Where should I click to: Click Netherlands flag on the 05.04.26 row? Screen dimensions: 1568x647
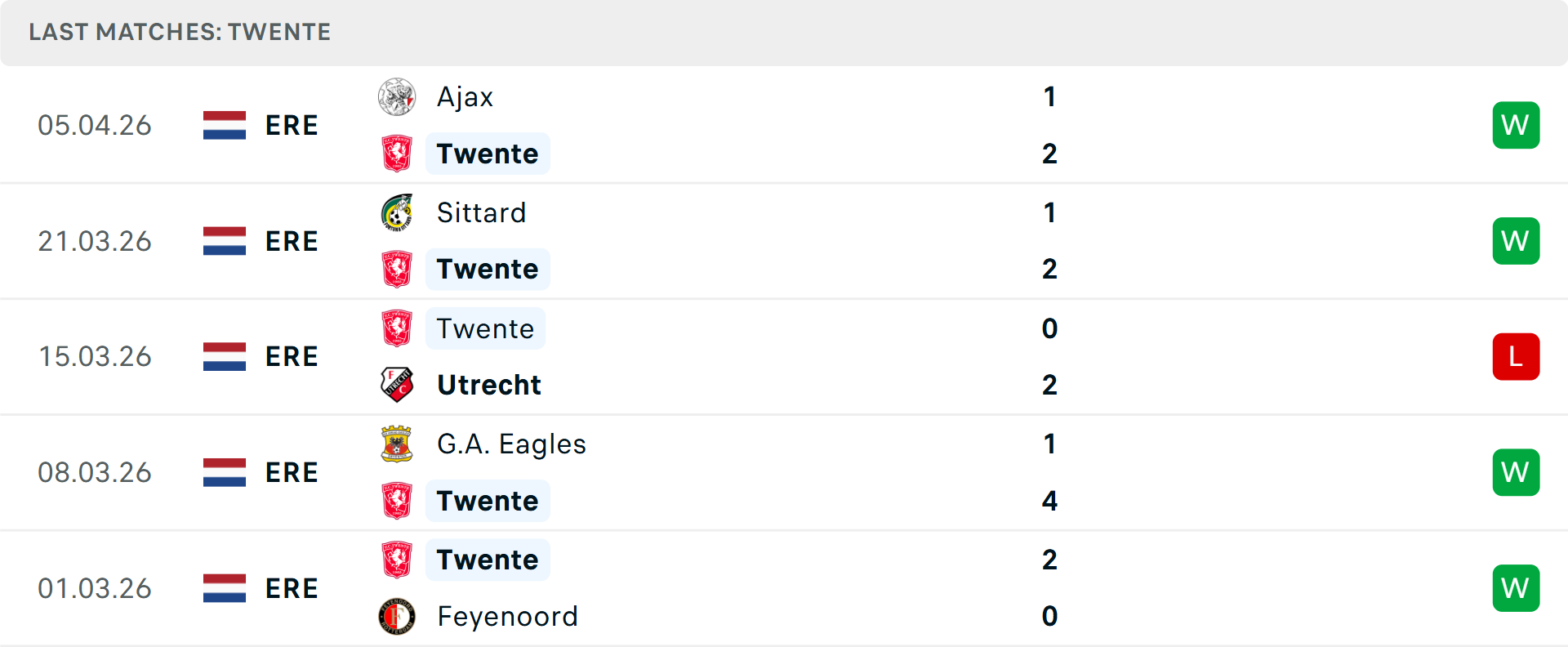[x=225, y=125]
